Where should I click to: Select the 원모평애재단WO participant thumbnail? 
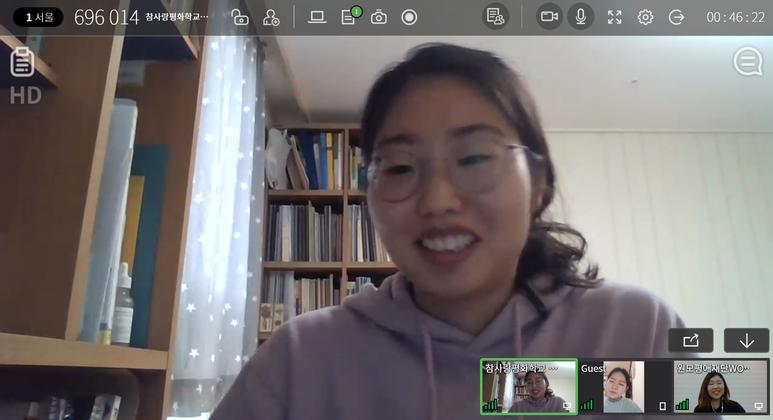coord(720,386)
